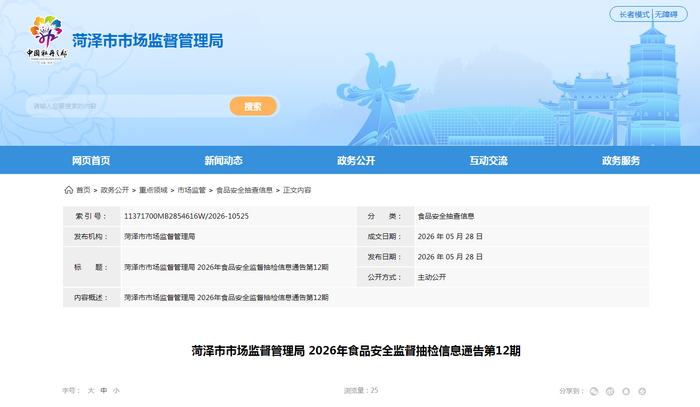700x407 pixels.
Task: Click the 内容概述 row summary text
Action: click(226, 297)
